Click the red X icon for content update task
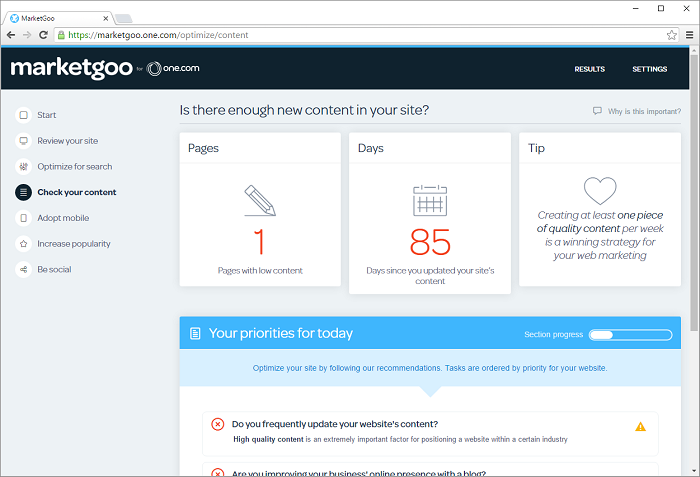This screenshot has width=700, height=477. pyautogui.click(x=218, y=424)
